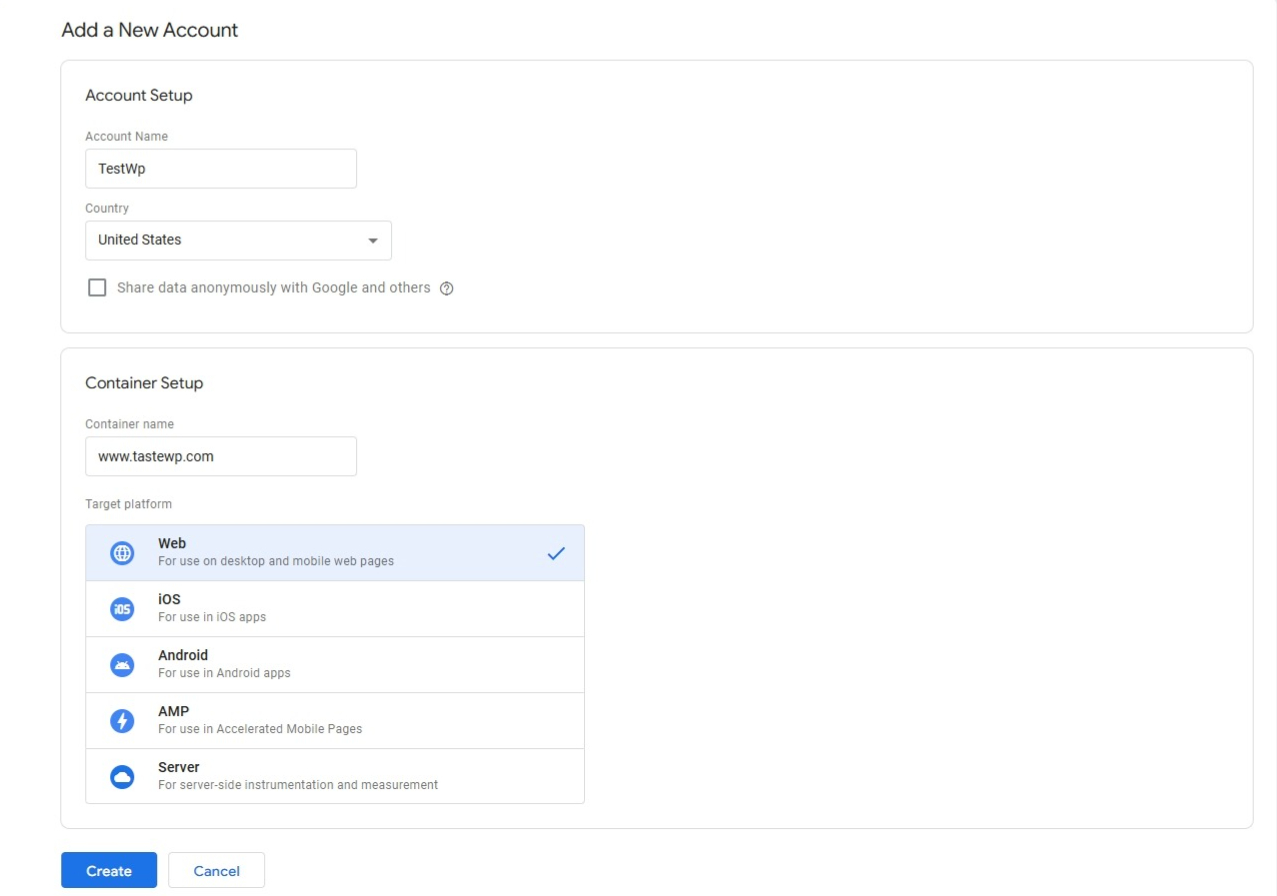Click the Create button
The height and width of the screenshot is (896, 1277).
pos(109,870)
